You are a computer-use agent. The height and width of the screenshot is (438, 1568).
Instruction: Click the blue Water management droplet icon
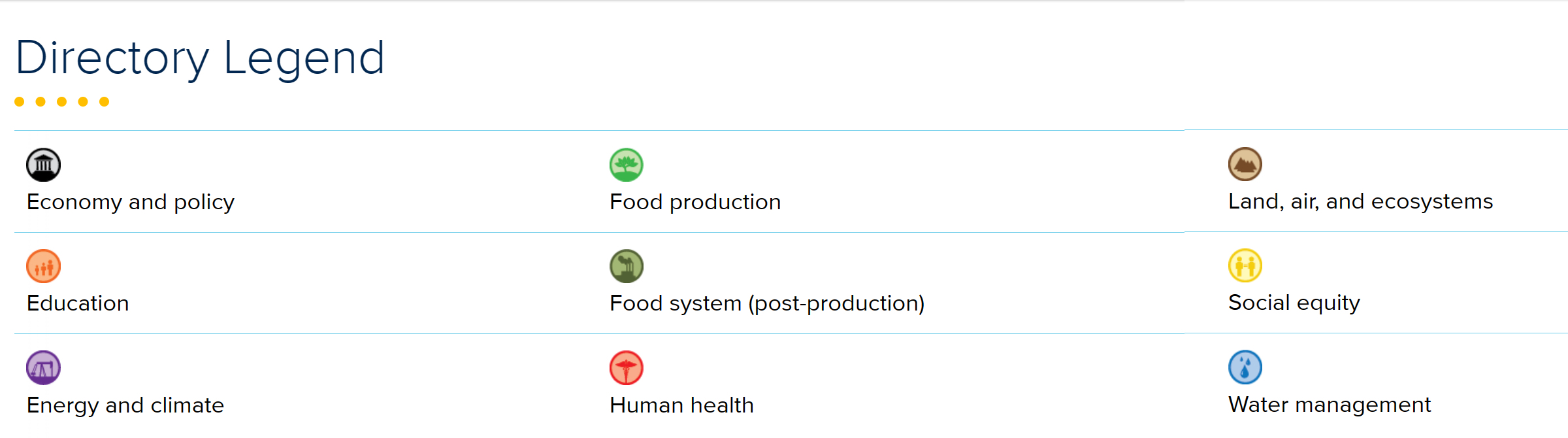coord(1245,367)
